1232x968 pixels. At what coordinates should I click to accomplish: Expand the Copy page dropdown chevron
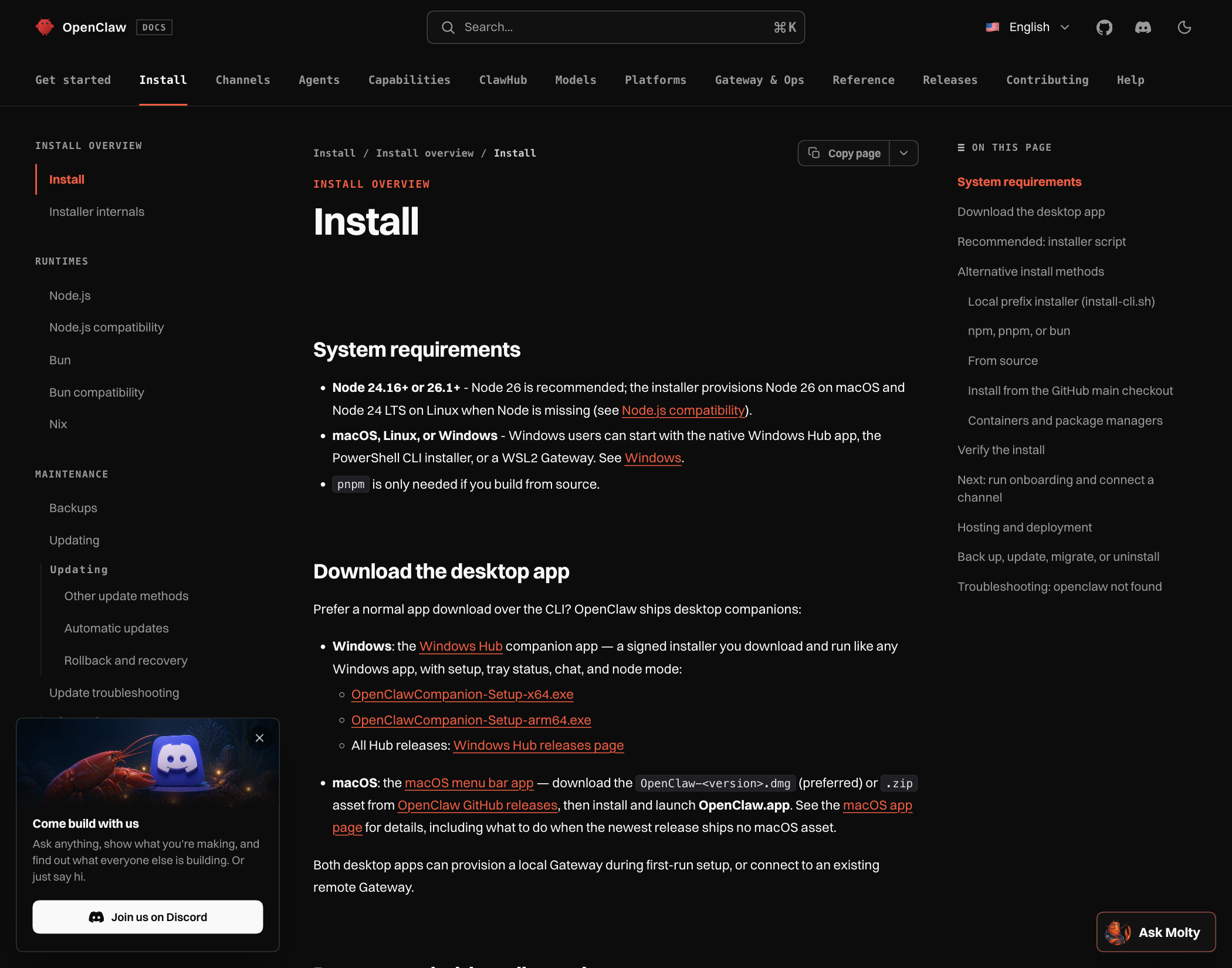tap(903, 153)
